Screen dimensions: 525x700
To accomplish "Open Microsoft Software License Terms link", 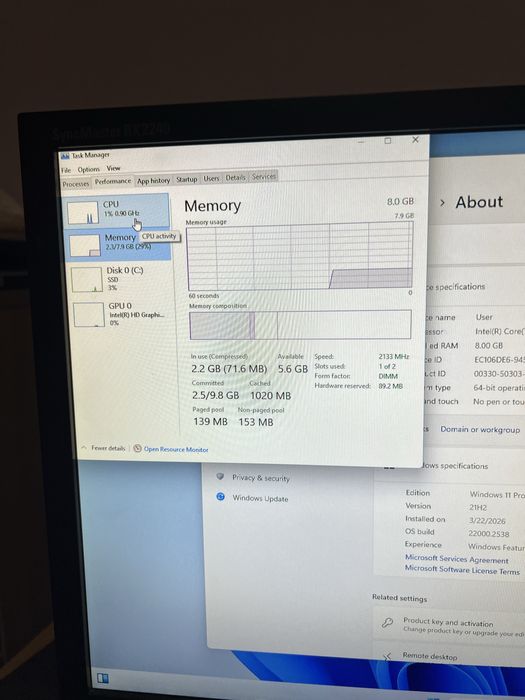I will [462, 570].
